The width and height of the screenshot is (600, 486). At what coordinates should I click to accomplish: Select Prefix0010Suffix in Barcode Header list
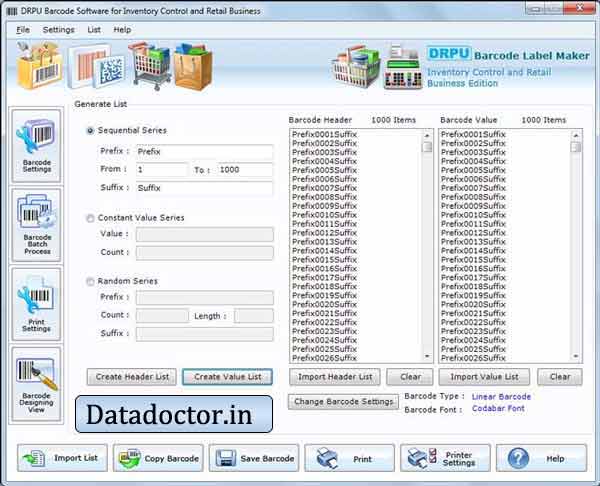pyautogui.click(x=324, y=215)
